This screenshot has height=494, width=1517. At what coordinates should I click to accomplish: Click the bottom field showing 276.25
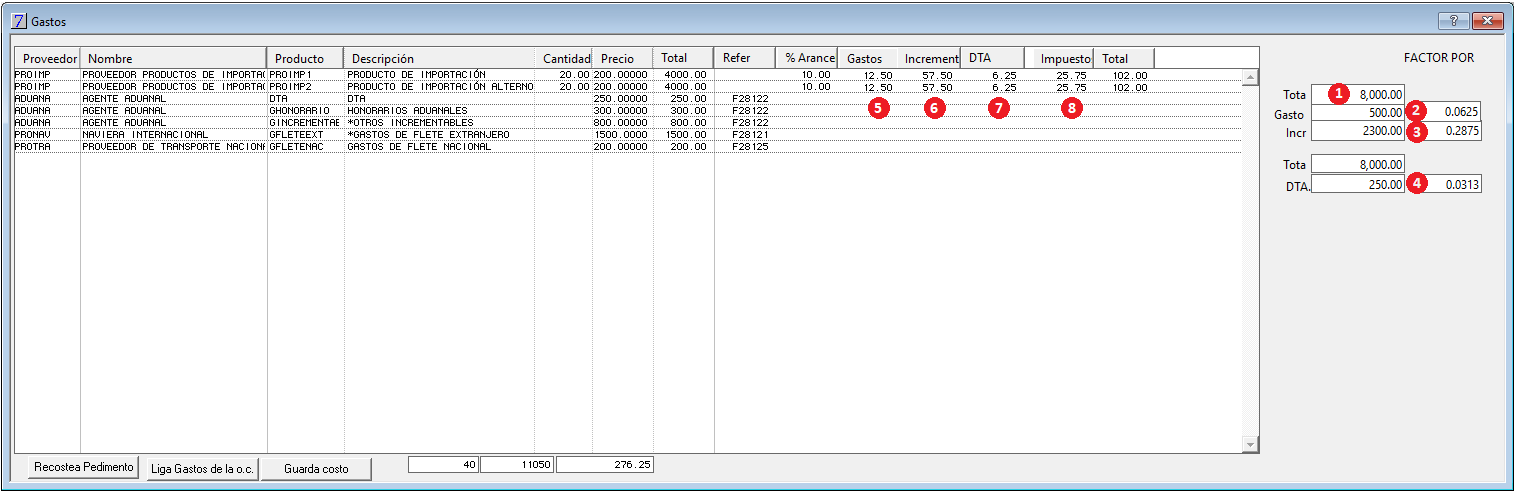click(x=605, y=464)
